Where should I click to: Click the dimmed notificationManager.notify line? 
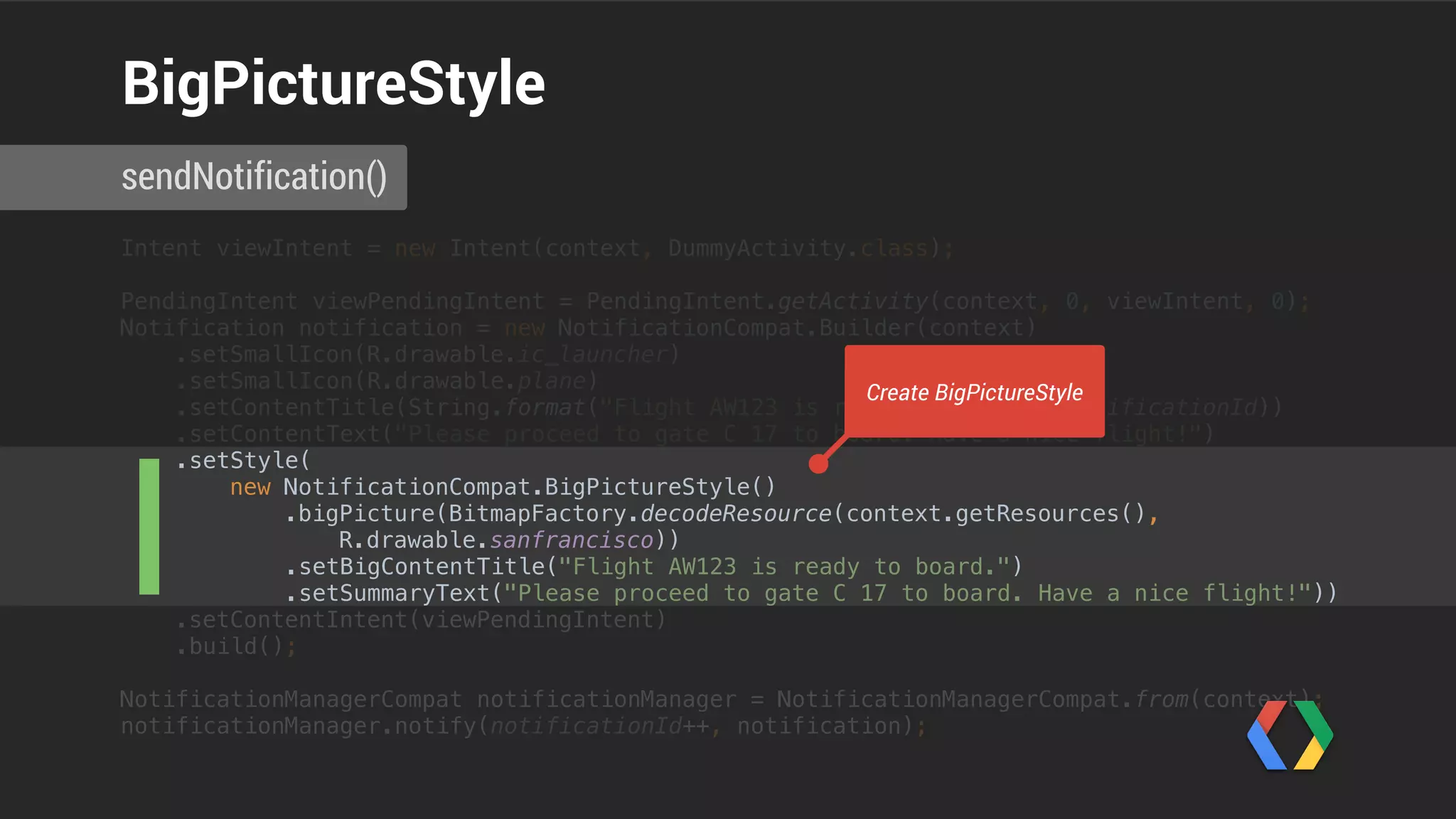click(x=523, y=727)
